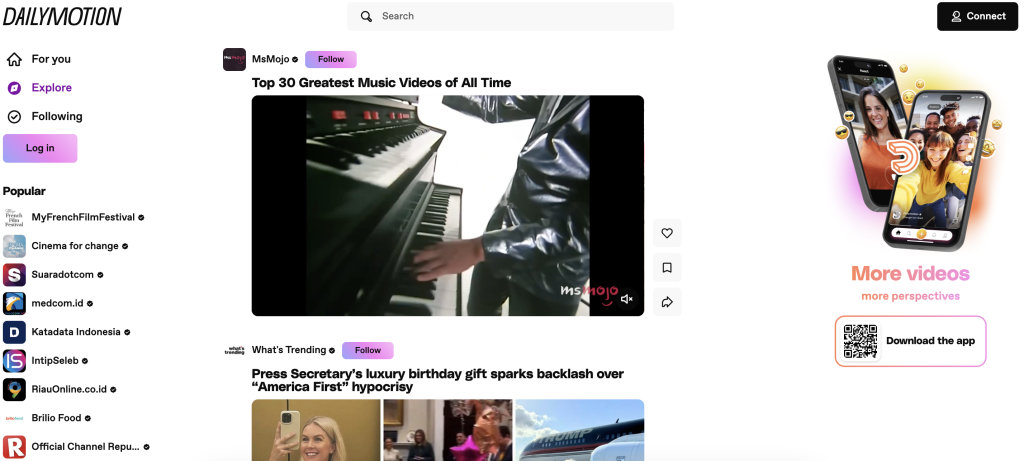Screen dimensions: 1024x461
Task: Open MyFrenchFilmFestival channel name link
Action: click(83, 217)
